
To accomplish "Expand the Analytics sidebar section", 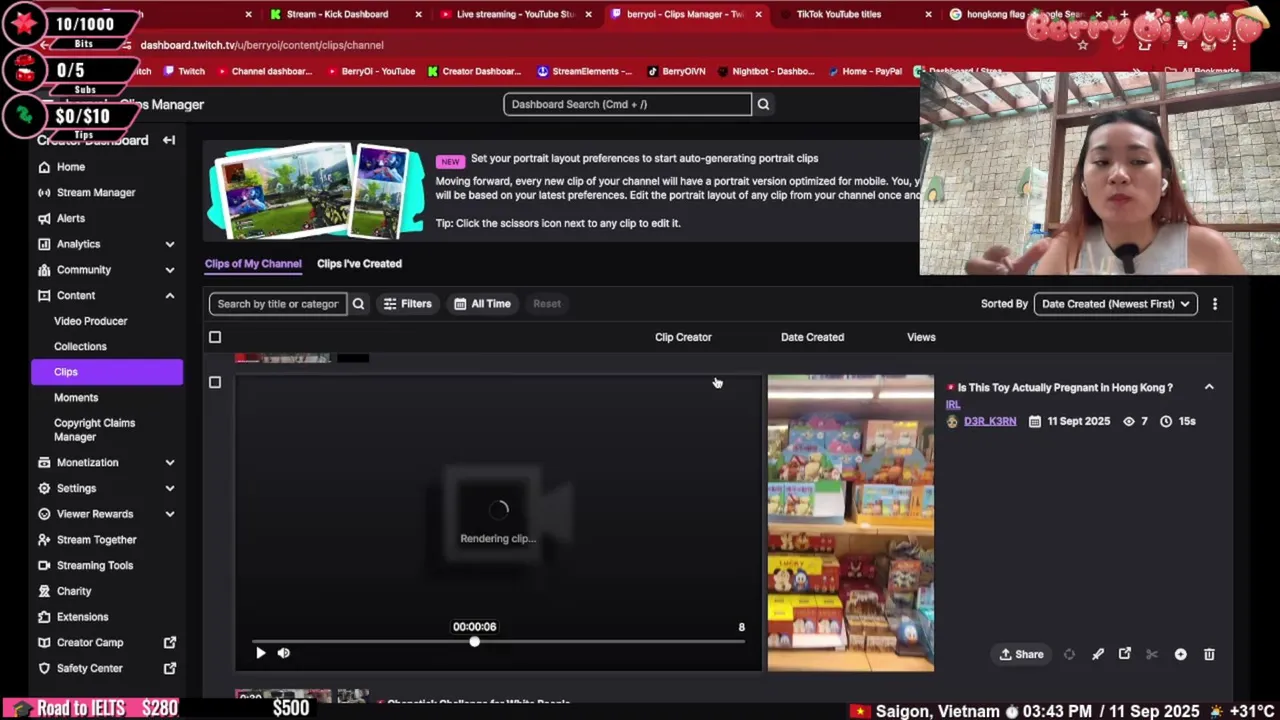I will [169, 244].
